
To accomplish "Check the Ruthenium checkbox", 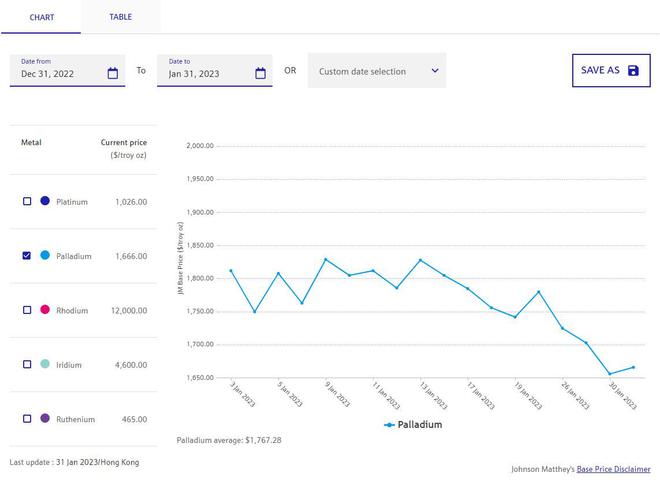I will coord(27,418).
